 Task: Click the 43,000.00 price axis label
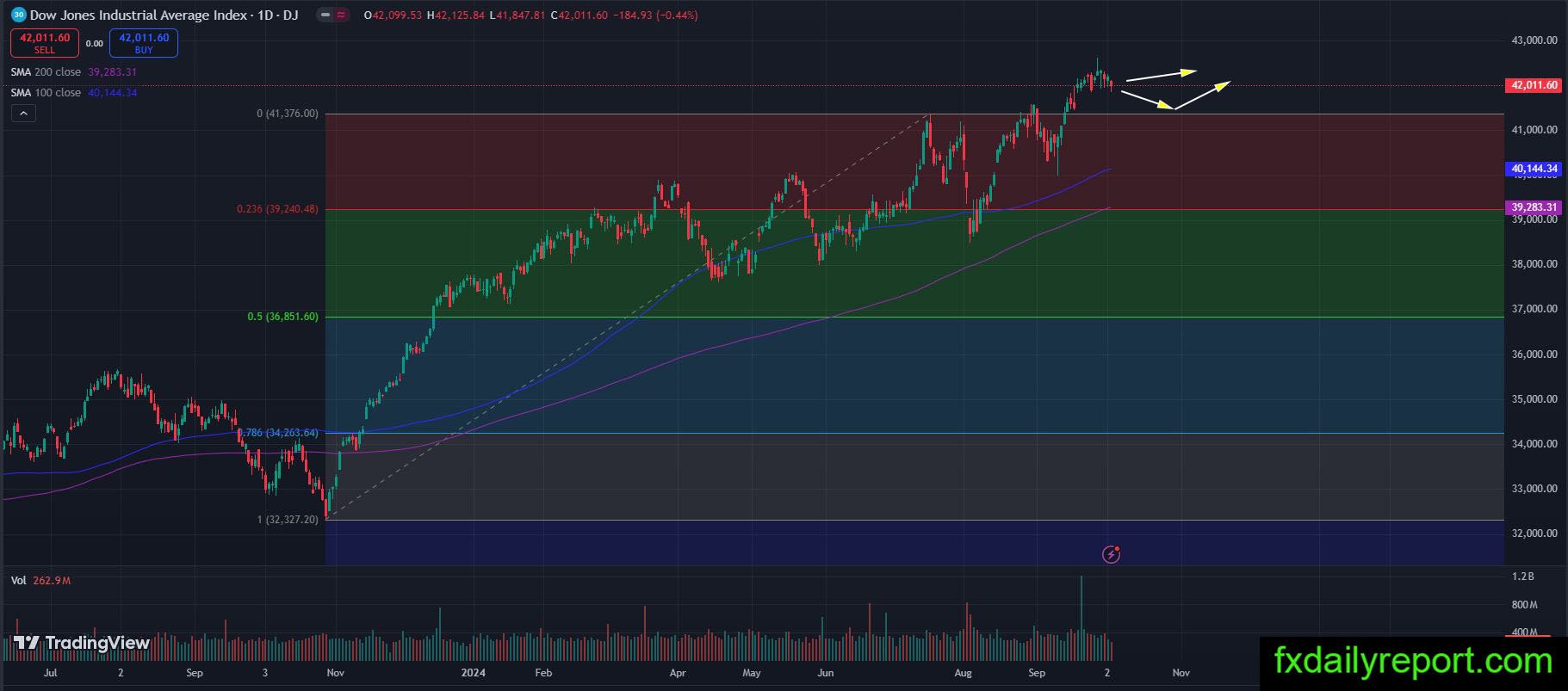[x=1534, y=40]
